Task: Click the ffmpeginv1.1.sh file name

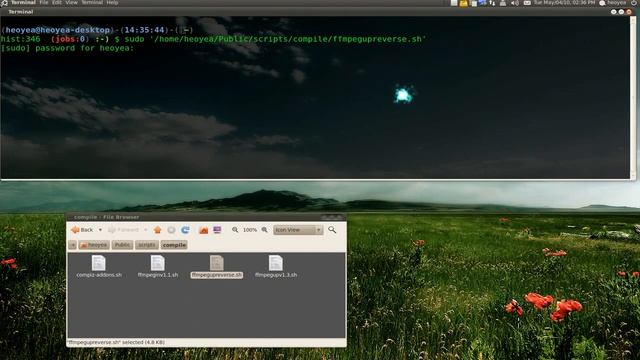Action: tap(158, 275)
